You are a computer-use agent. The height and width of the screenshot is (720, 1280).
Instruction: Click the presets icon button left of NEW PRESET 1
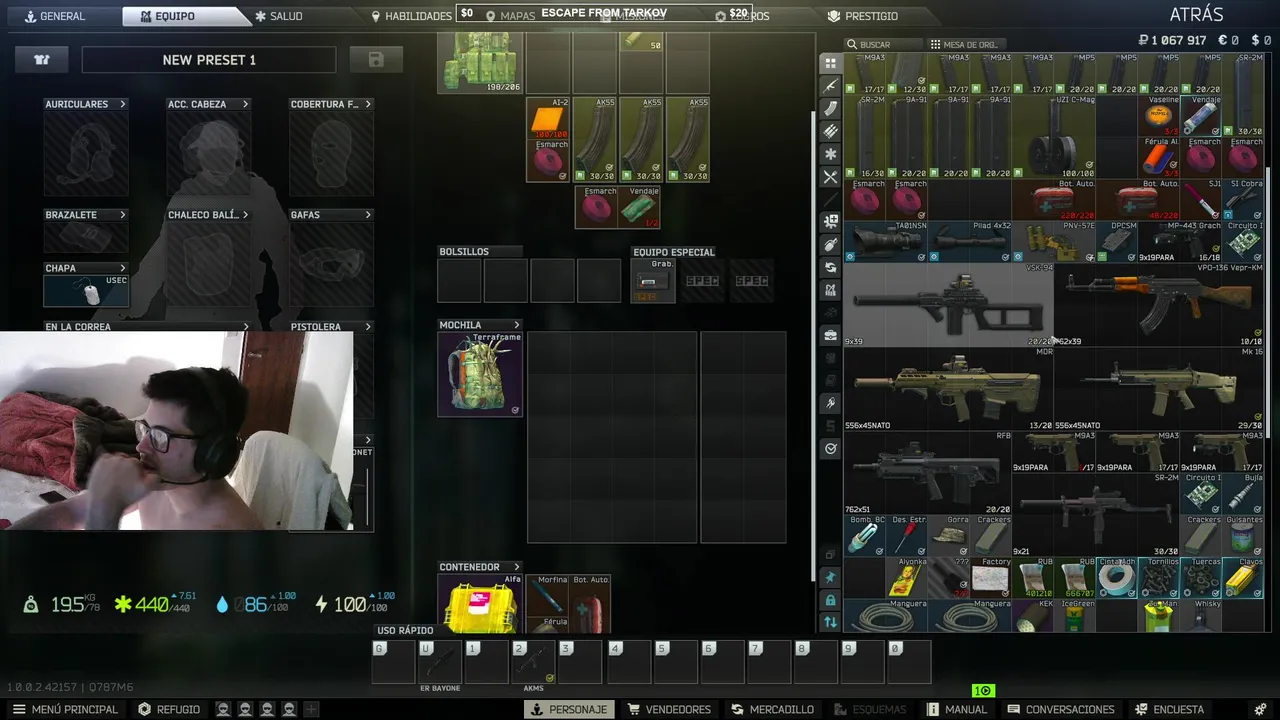pyautogui.click(x=42, y=60)
